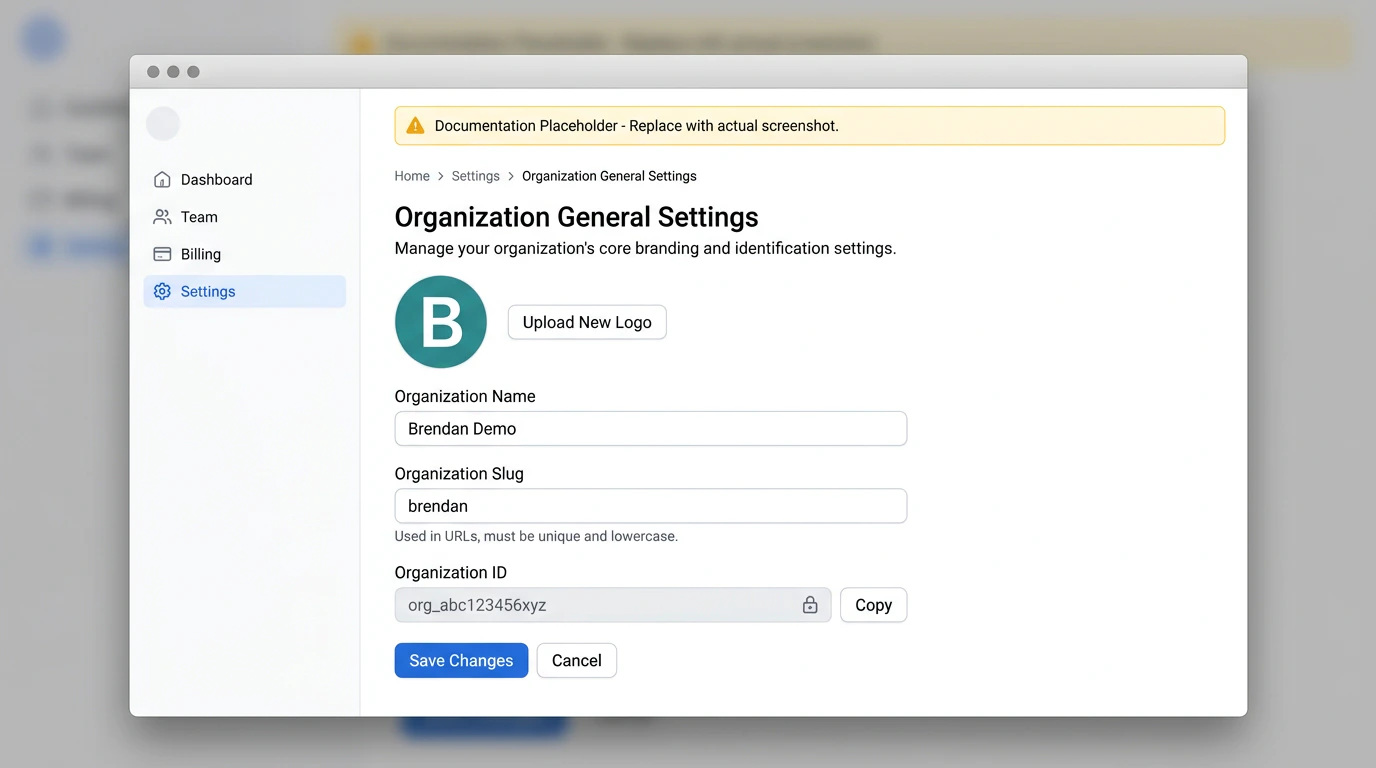Click the Organization Name input field
The image size is (1376, 768).
[x=650, y=428]
